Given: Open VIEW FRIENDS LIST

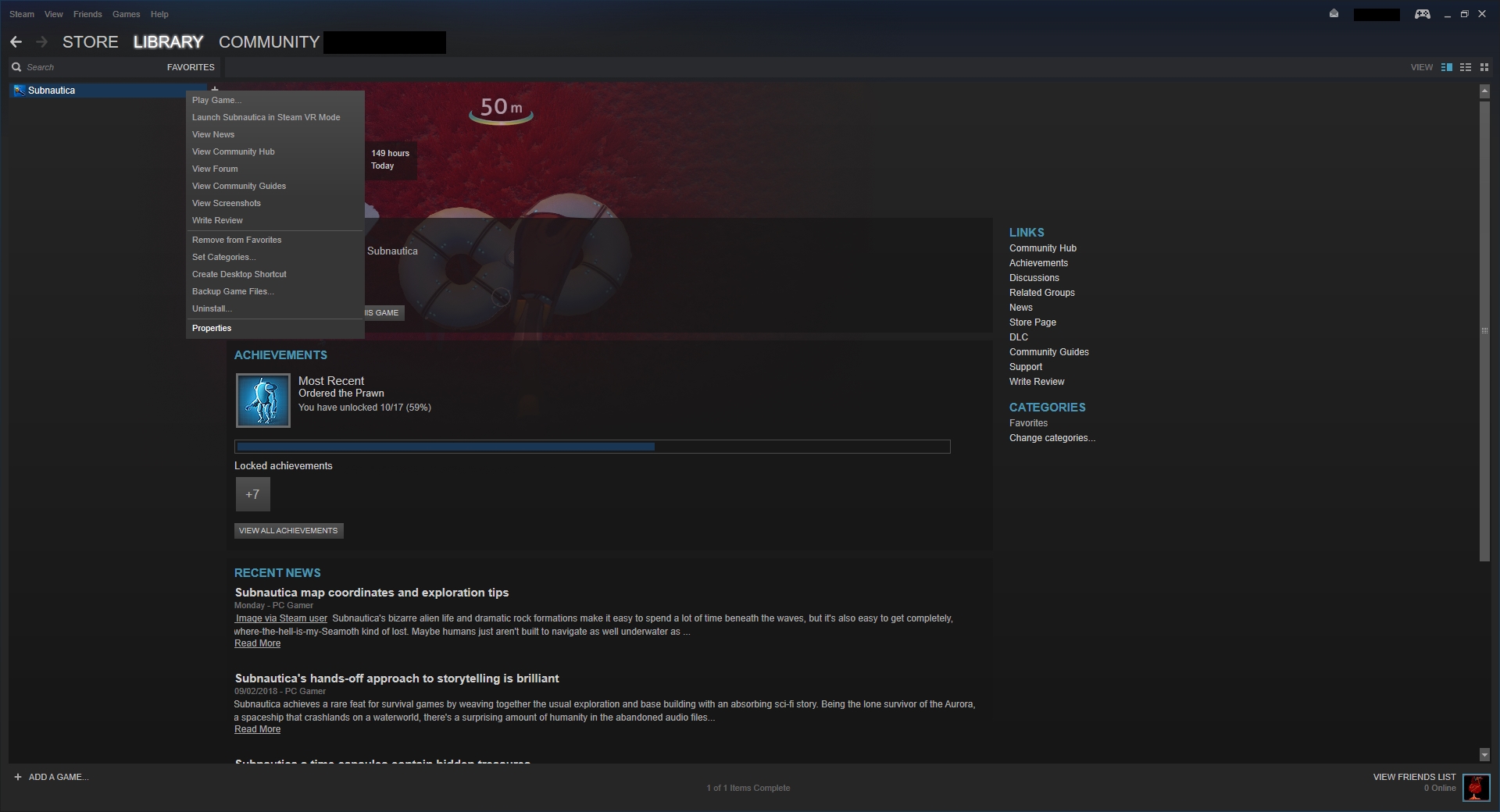Looking at the screenshot, I should tap(1414, 777).
